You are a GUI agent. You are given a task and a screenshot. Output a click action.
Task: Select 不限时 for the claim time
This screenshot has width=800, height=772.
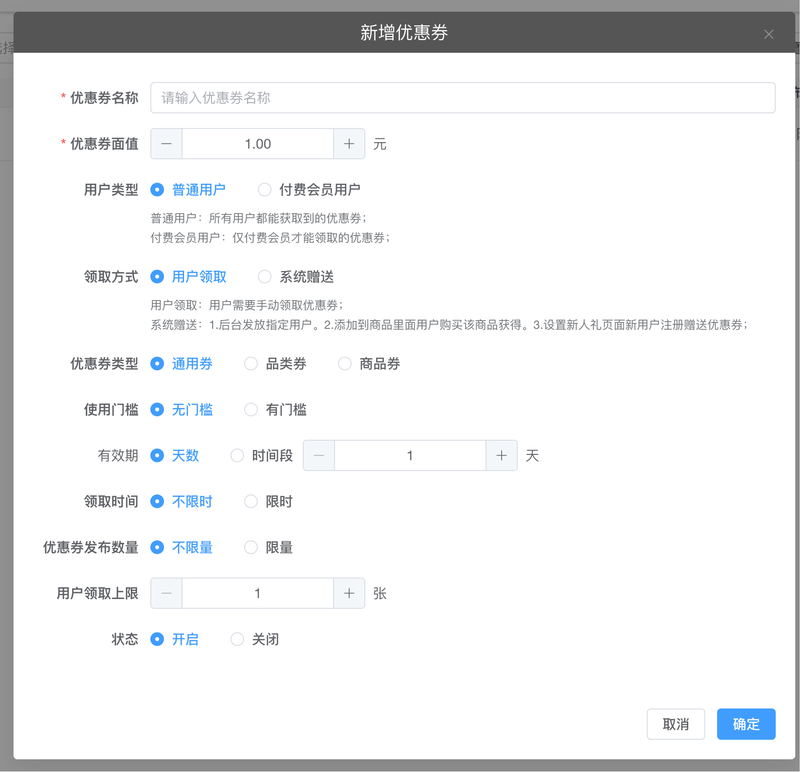pyautogui.click(x=181, y=502)
